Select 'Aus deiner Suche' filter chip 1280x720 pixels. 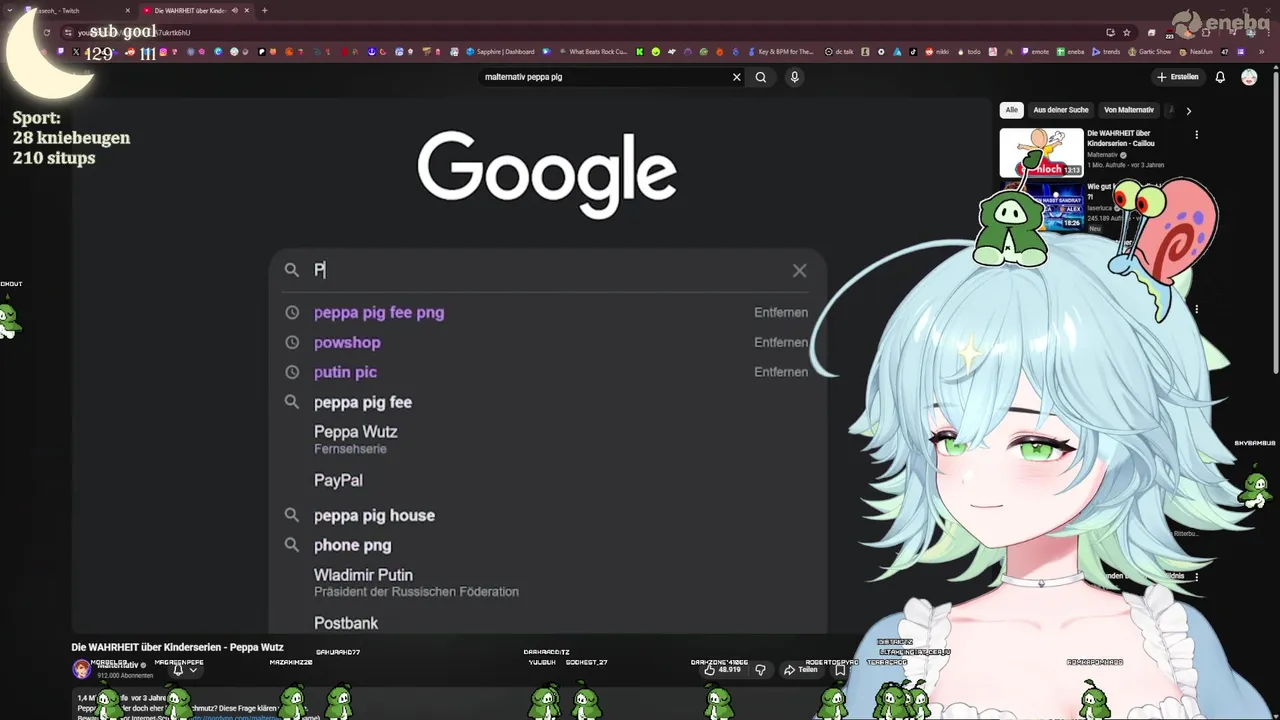coord(1061,110)
